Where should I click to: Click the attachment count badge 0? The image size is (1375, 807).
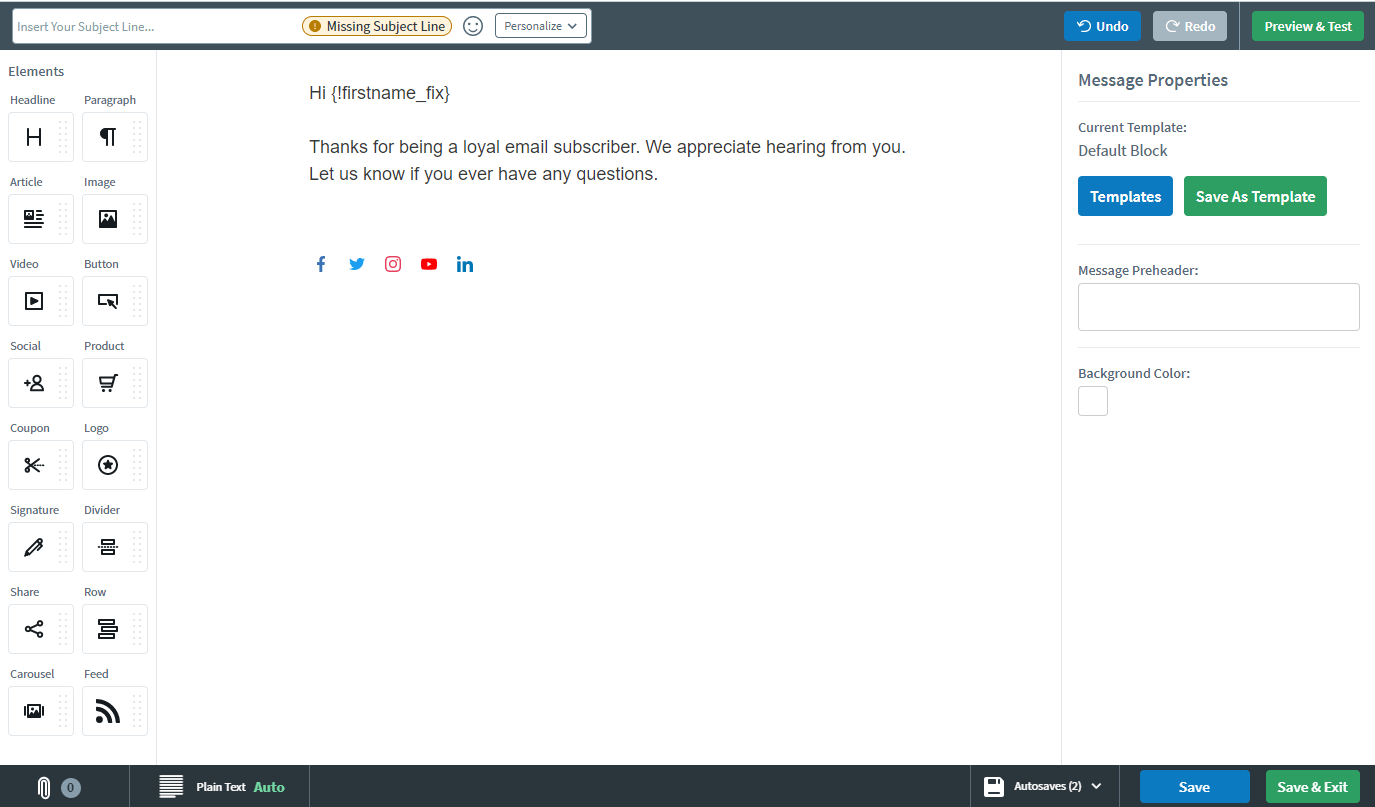tap(71, 787)
